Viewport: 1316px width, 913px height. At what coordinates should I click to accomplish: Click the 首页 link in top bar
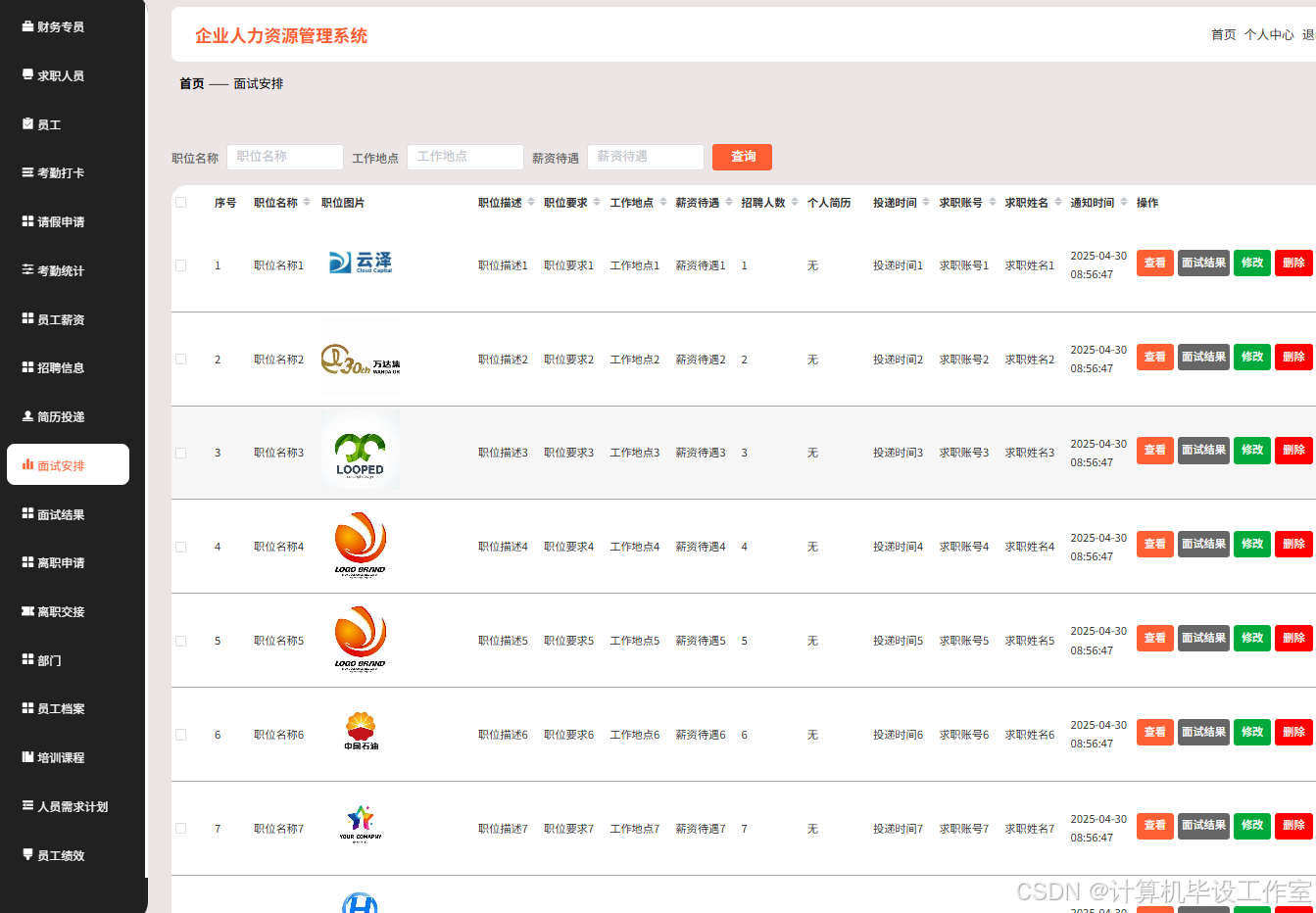1224,34
